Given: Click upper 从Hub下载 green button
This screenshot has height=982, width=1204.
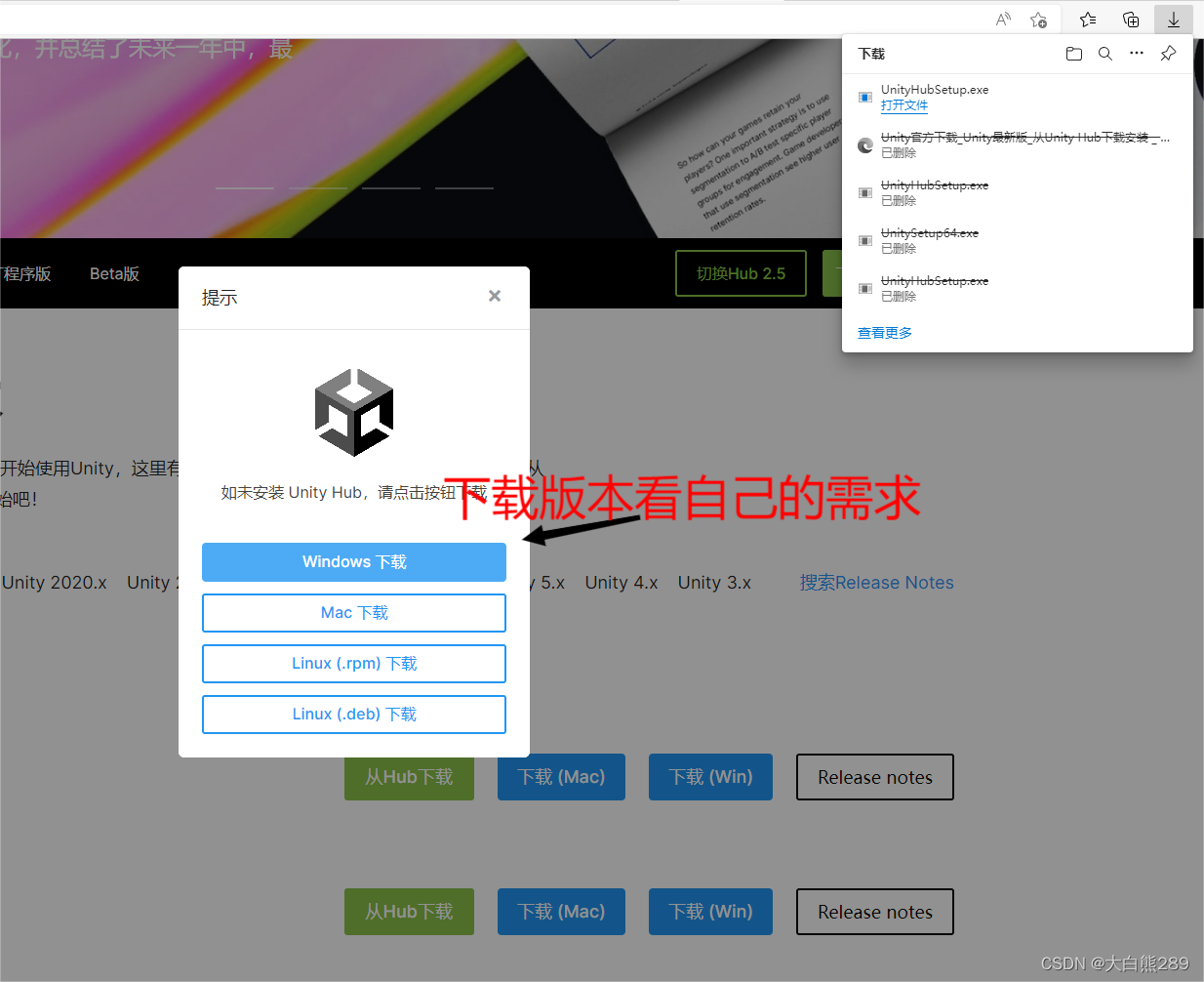Looking at the screenshot, I should pos(409,777).
